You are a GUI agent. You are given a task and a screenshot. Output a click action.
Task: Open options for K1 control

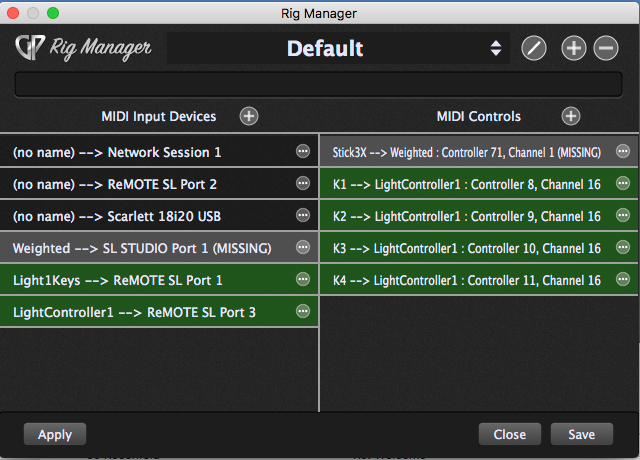623,184
